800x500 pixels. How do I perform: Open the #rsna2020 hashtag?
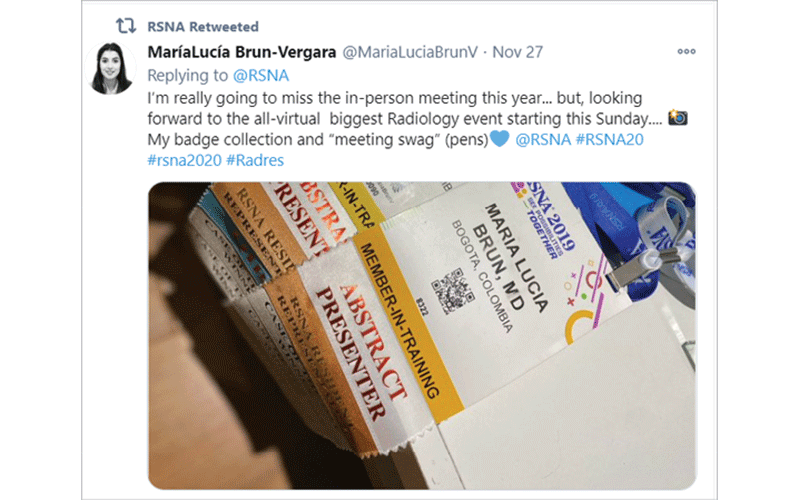pyautogui.click(x=185, y=160)
